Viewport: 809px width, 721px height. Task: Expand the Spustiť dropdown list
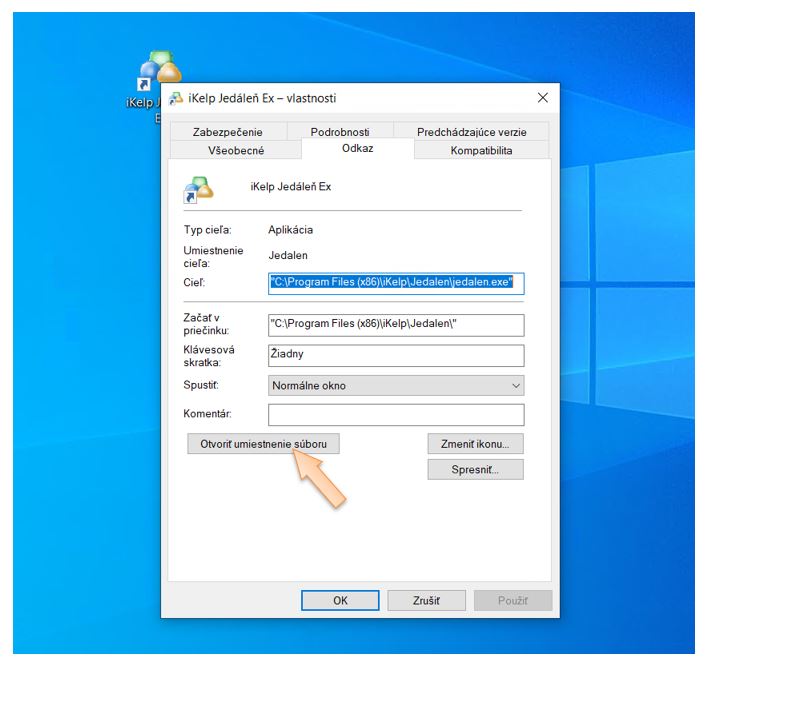396,386
